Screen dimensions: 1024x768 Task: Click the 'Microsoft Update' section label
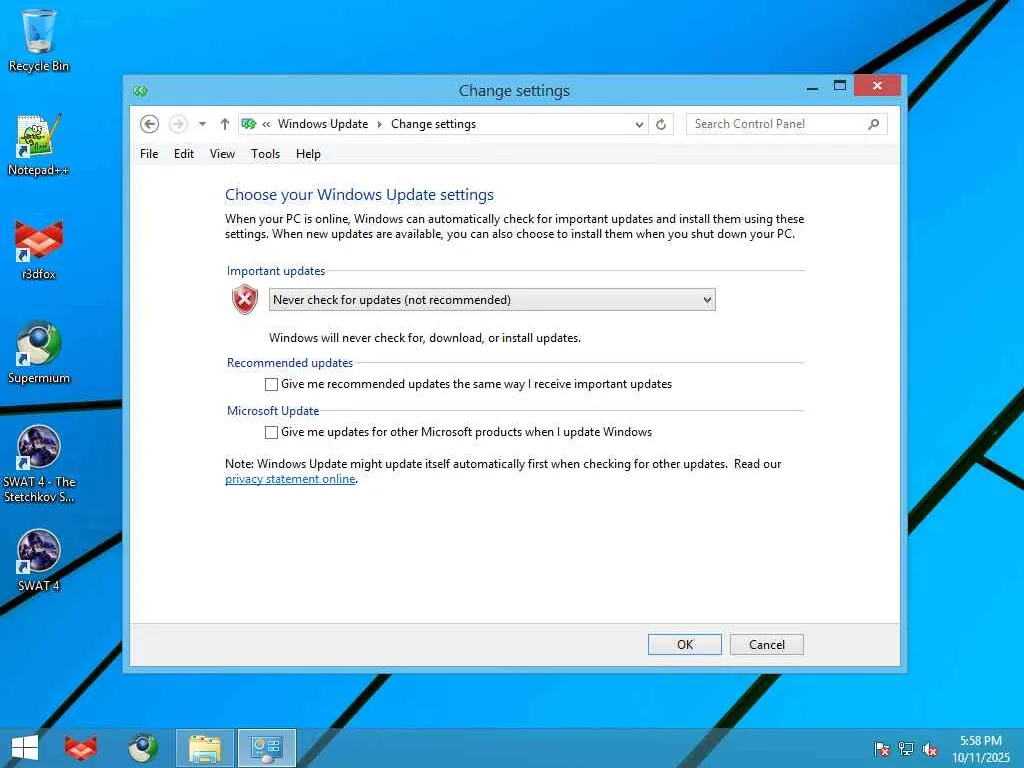[x=273, y=411]
